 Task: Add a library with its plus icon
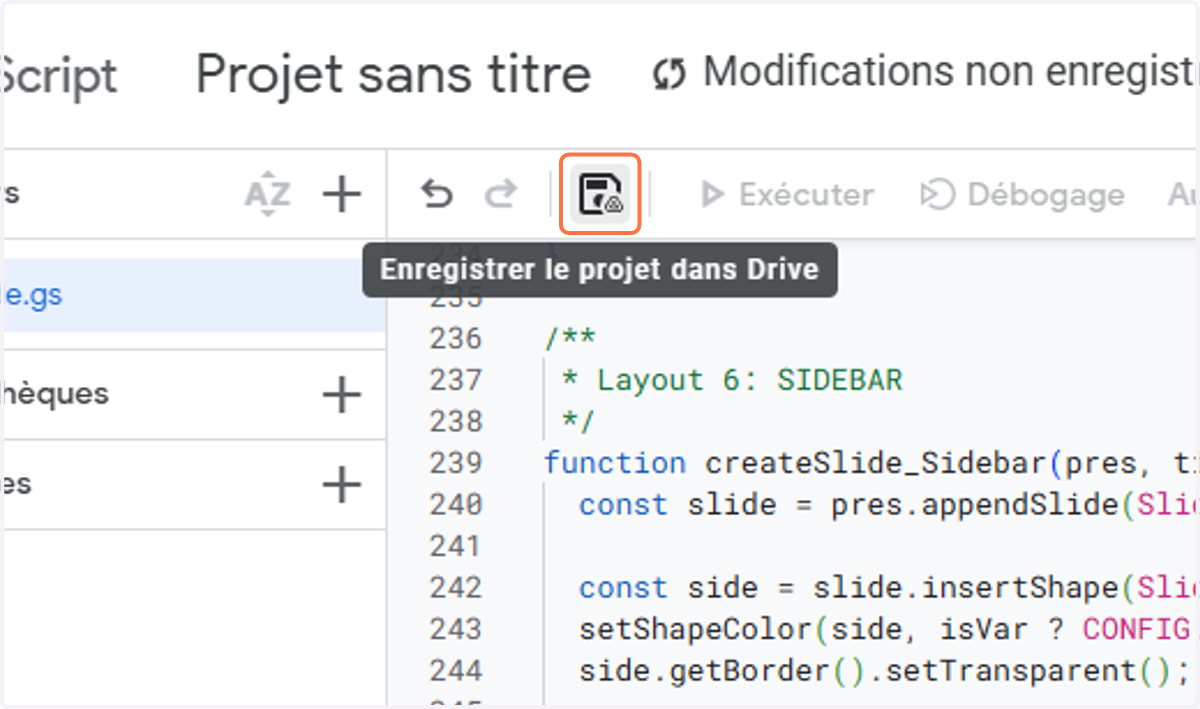(342, 395)
